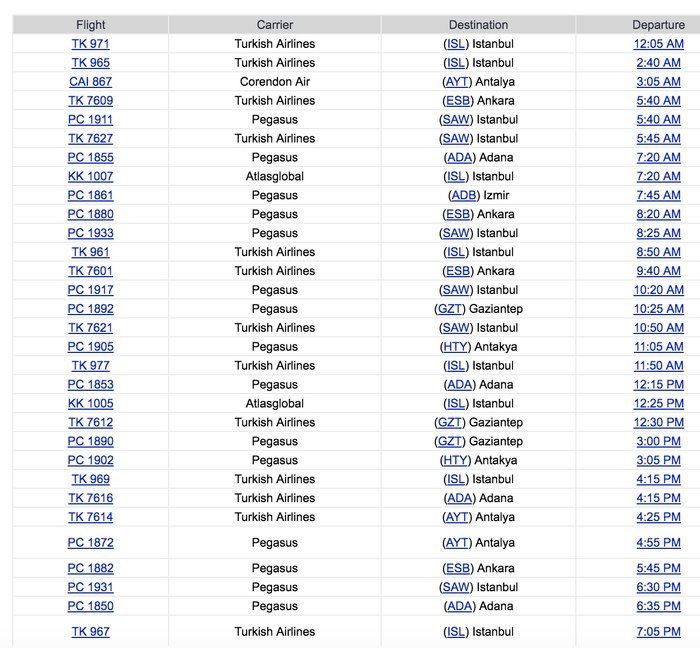Click the Carrier column header
700x648 pixels.
click(274, 25)
